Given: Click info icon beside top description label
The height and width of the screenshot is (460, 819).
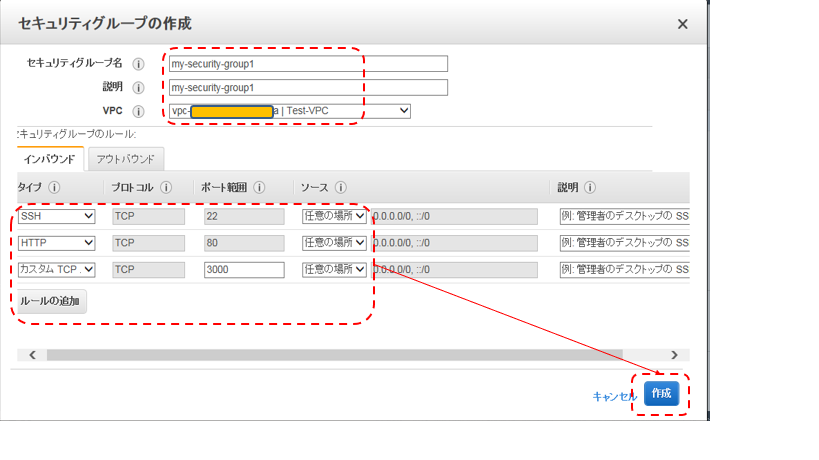Looking at the screenshot, I should click(138, 87).
